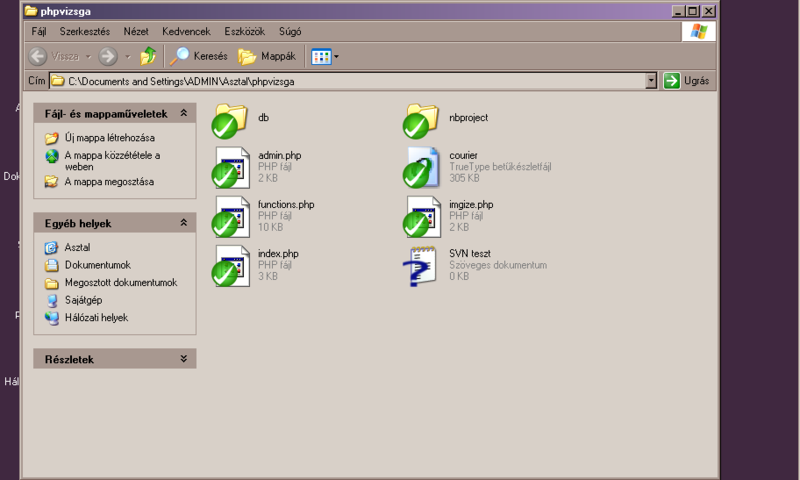Select the functions.php file icon
The height and width of the screenshot is (480, 800).
click(231, 217)
